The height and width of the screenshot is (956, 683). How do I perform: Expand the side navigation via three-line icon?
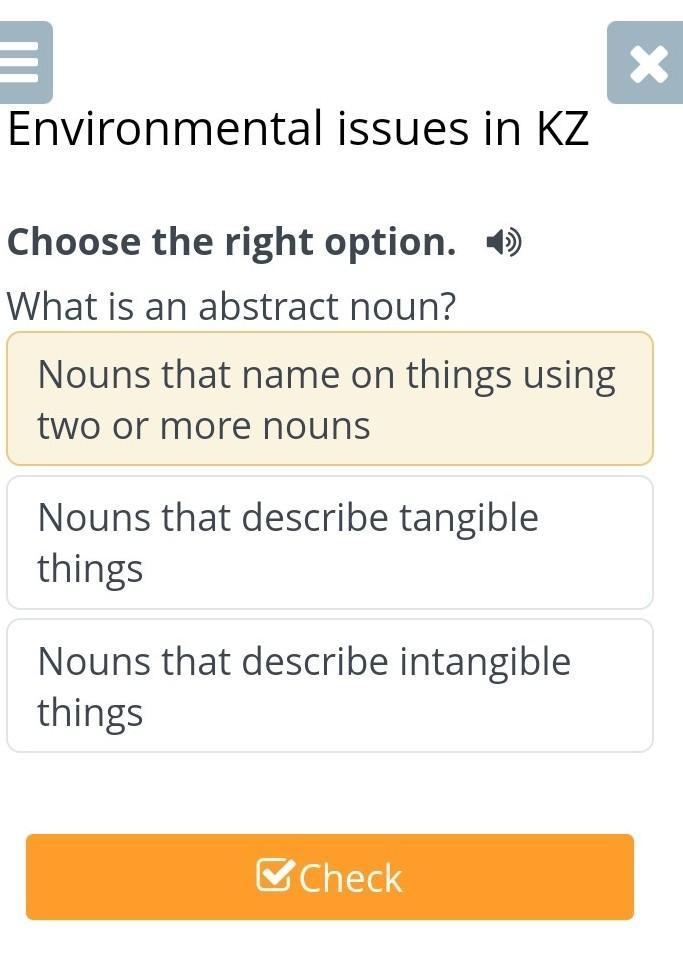tap(22, 63)
